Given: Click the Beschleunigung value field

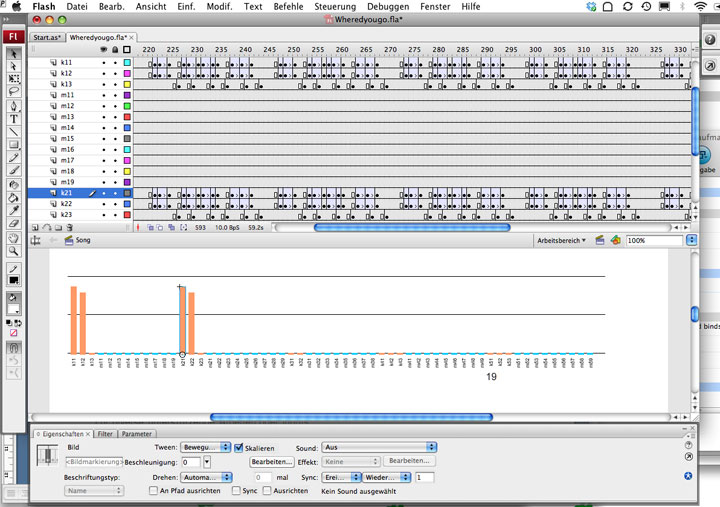Looking at the screenshot, I should (191, 462).
